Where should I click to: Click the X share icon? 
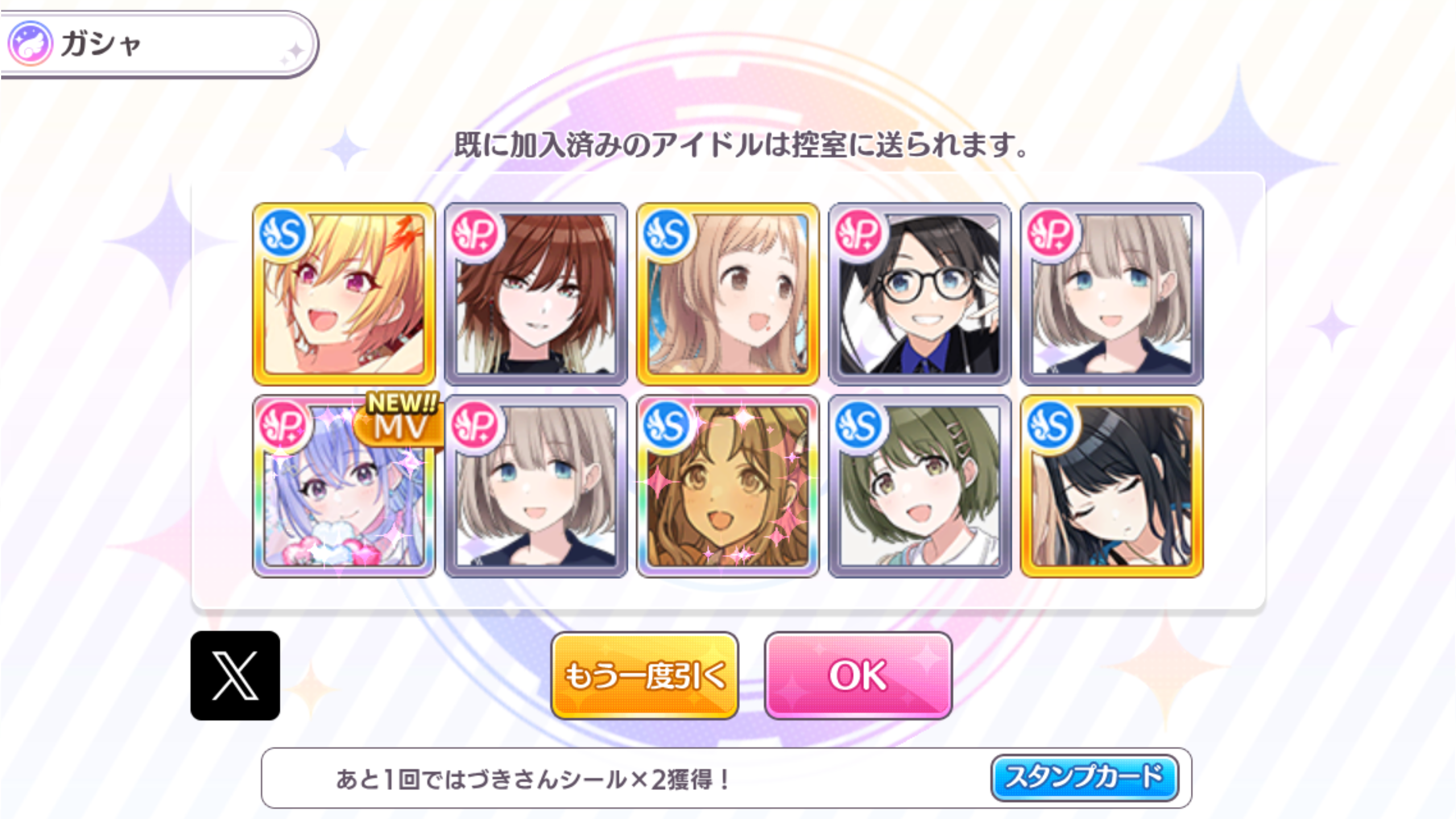235,675
